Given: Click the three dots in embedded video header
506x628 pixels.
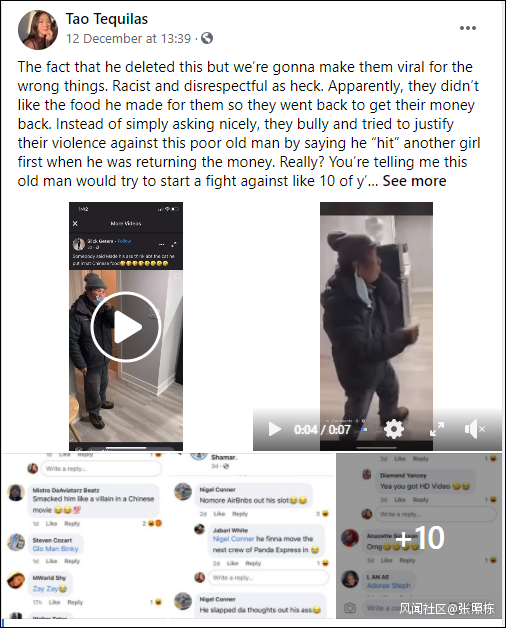Looking at the screenshot, I should pyautogui.click(x=161, y=244).
